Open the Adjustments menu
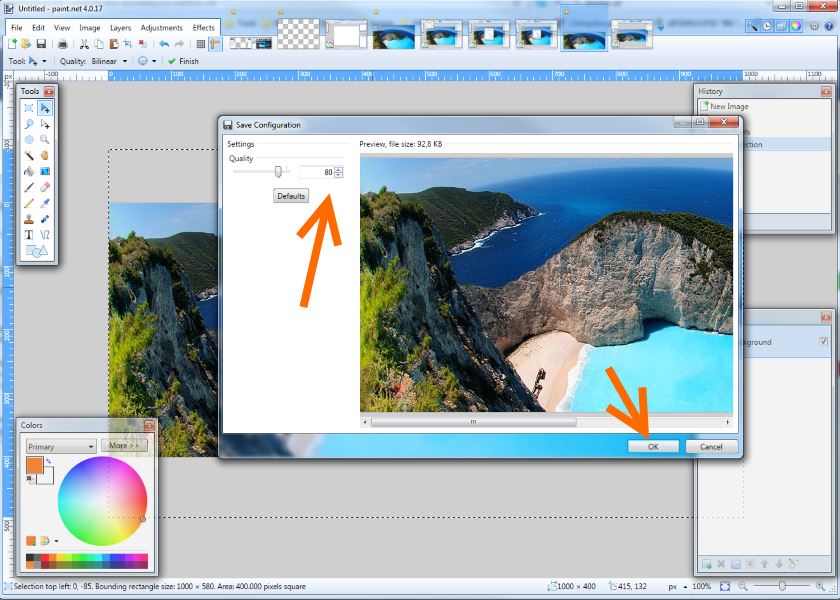 pos(161,27)
